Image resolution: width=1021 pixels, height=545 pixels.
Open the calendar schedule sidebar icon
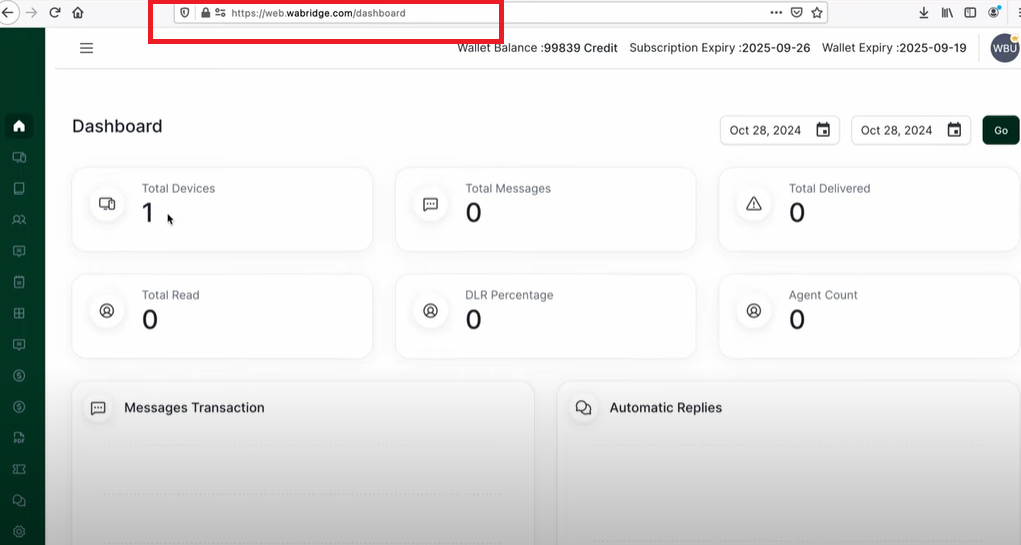pos(19,282)
